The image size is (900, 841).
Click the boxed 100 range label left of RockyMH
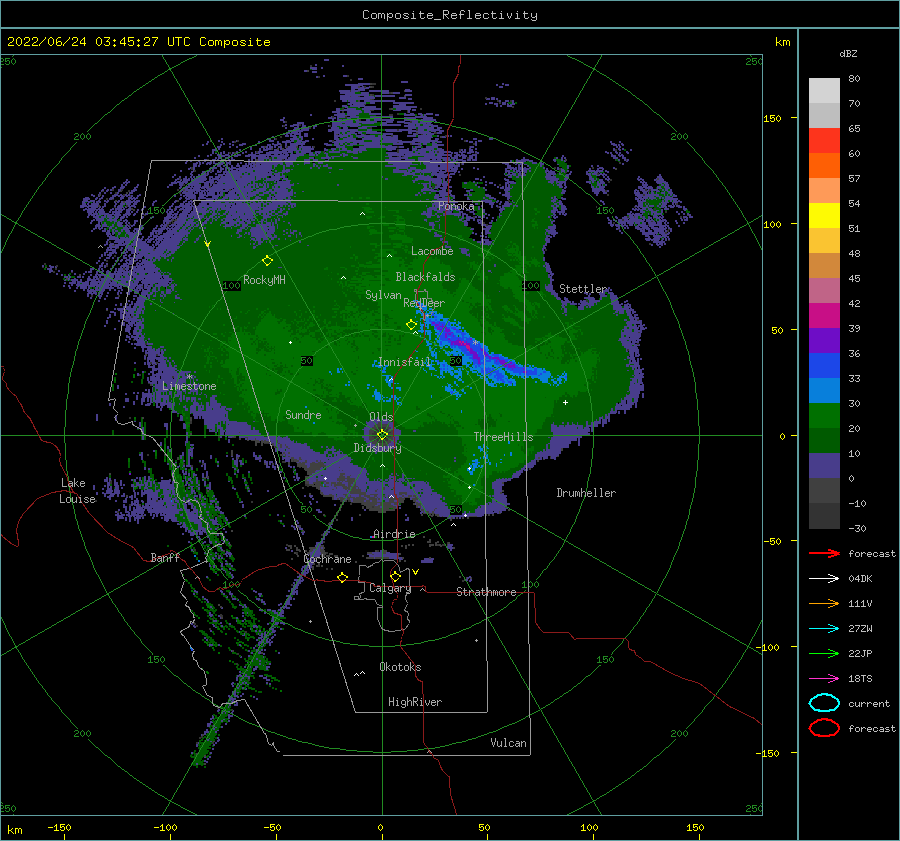pyautogui.click(x=231, y=285)
